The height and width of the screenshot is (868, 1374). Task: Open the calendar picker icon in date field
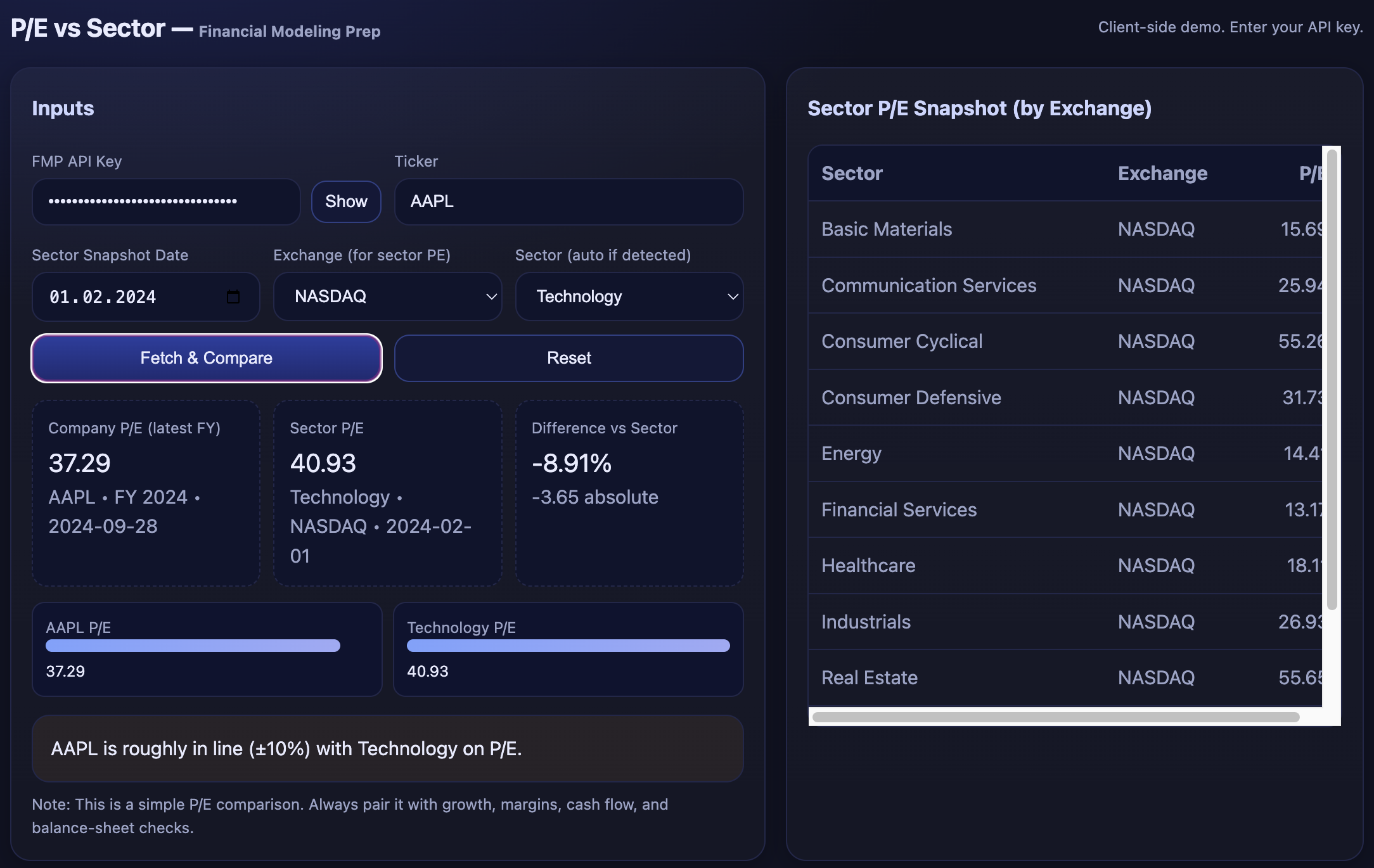click(x=233, y=297)
